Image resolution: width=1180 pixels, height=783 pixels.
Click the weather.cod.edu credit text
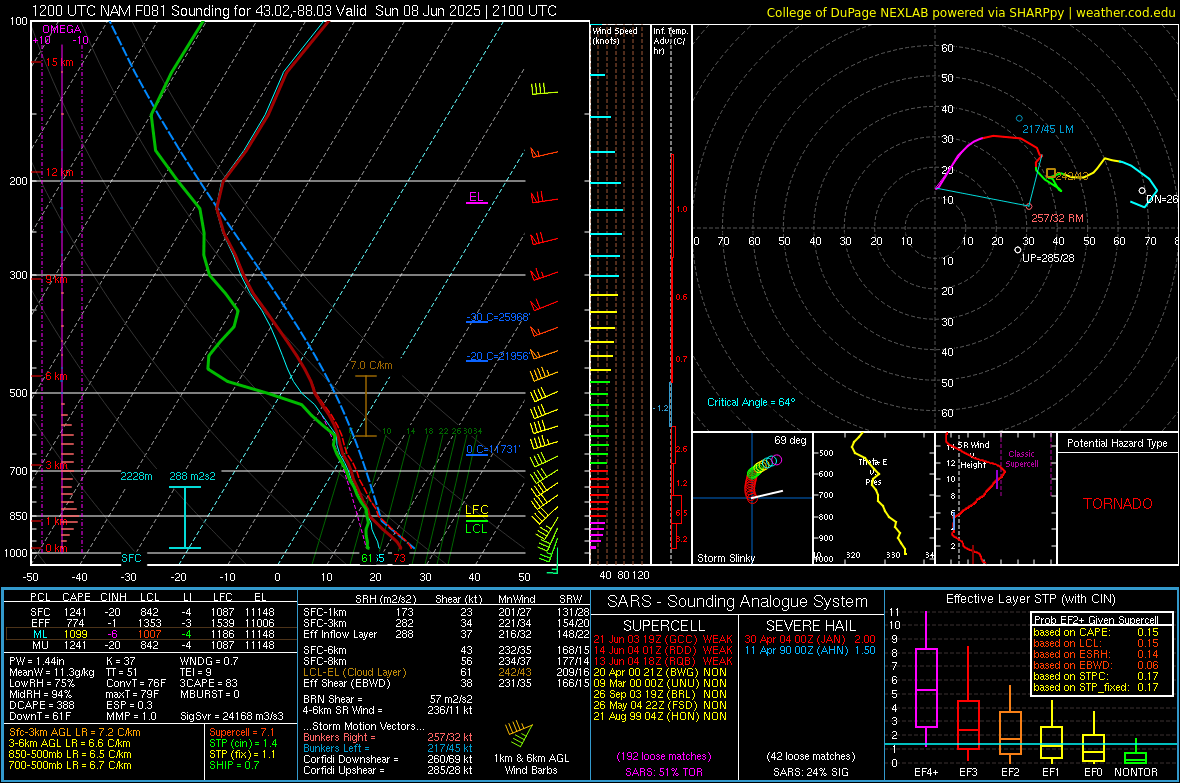1125,13
